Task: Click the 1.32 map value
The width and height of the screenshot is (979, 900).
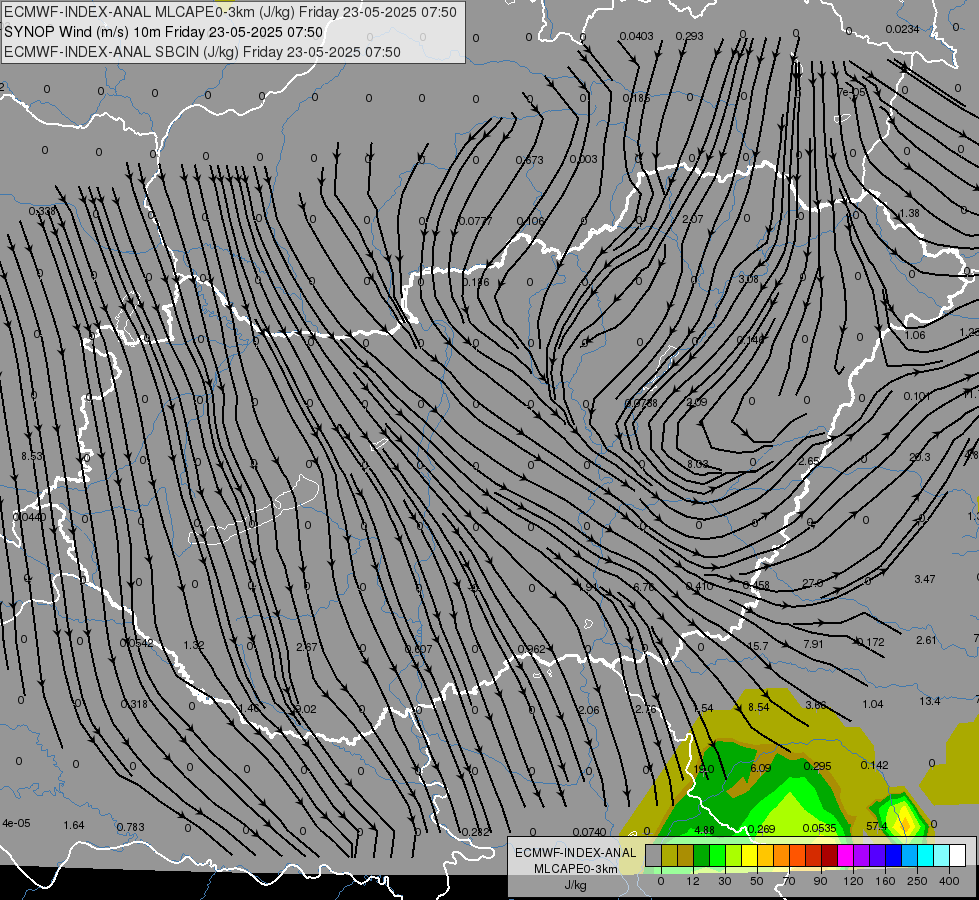Action: click(x=194, y=645)
